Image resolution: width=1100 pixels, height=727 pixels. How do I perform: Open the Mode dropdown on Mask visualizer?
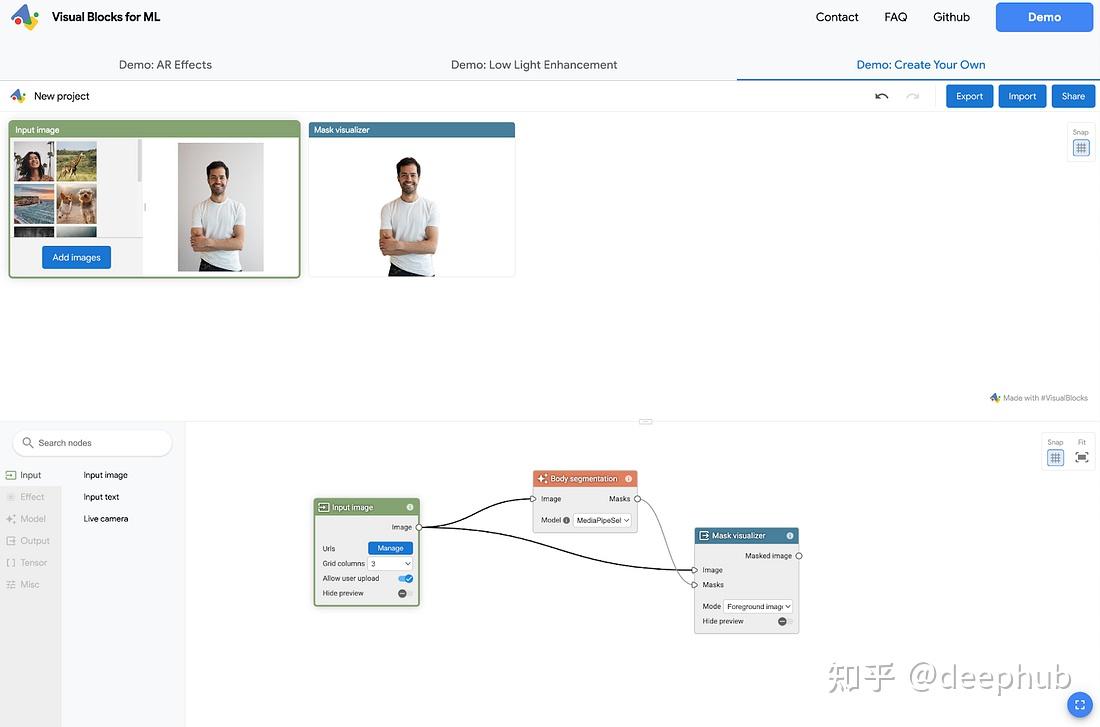point(757,605)
